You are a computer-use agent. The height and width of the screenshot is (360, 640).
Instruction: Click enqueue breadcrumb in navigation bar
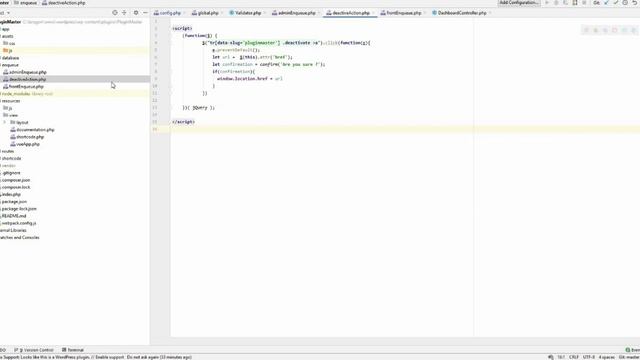[x=25, y=3]
